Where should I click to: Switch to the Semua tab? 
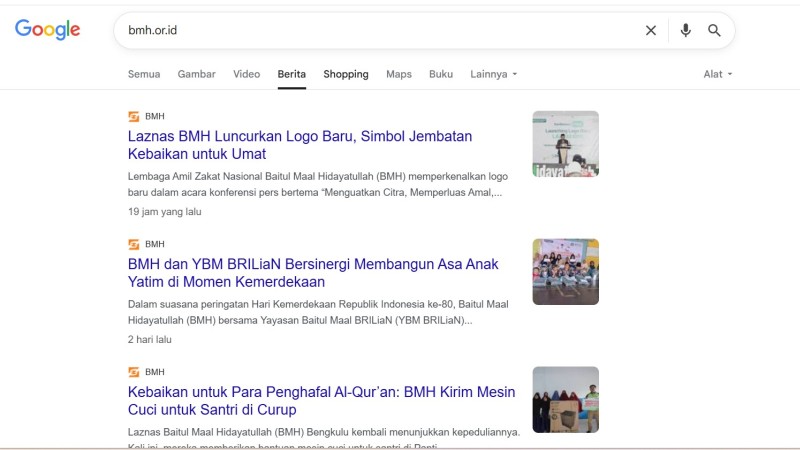coord(144,74)
